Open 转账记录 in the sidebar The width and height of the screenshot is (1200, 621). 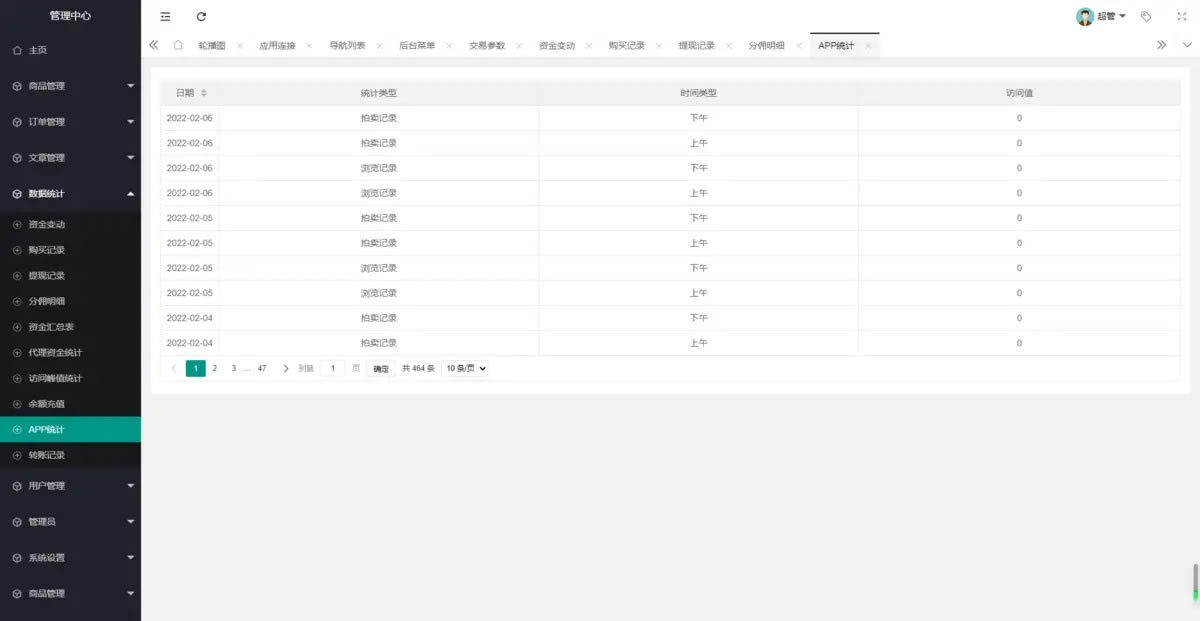[x=70, y=455]
